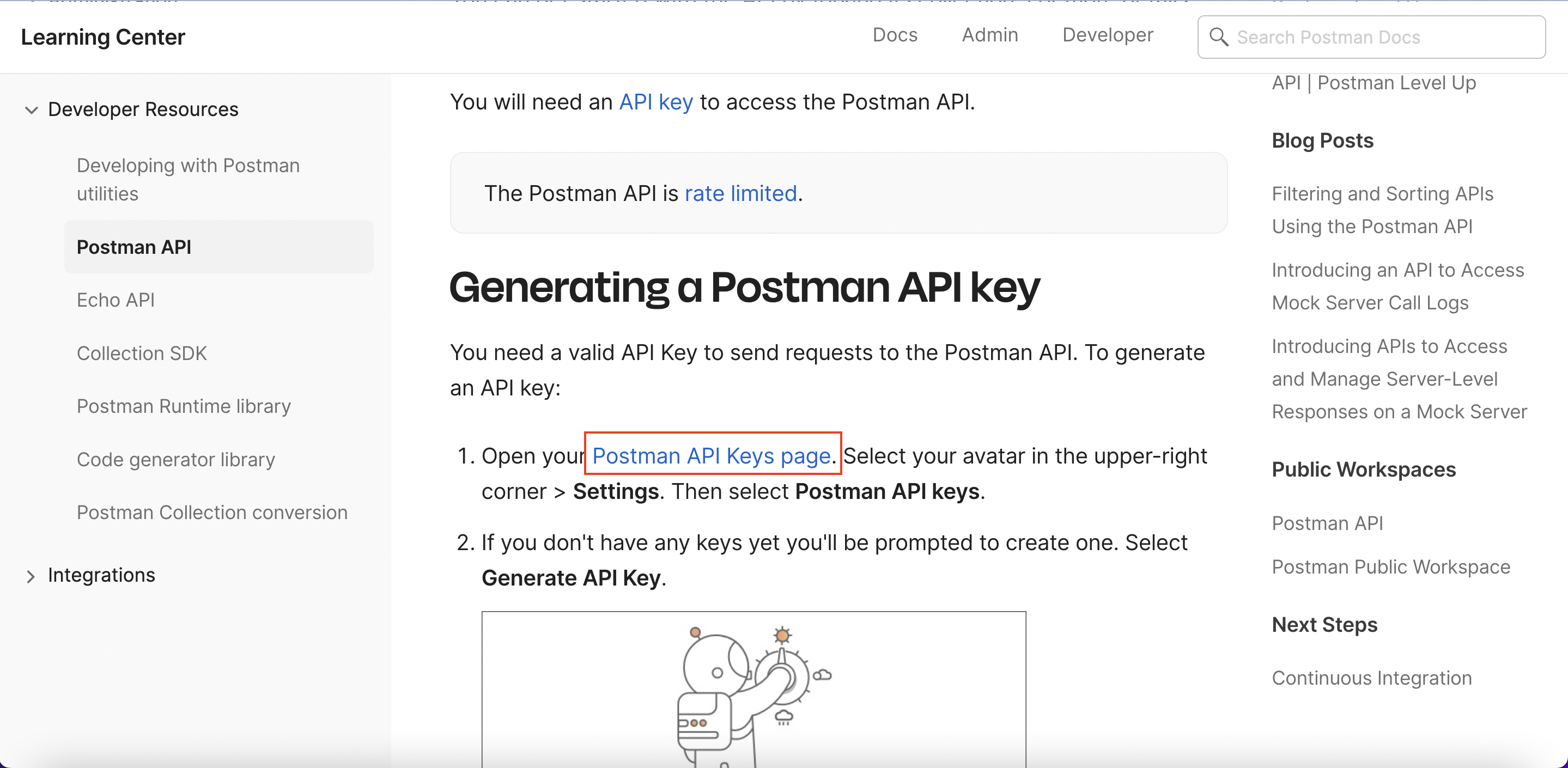This screenshot has width=1568, height=768.
Task: Open the Postman Level Up link
Action: click(1374, 83)
